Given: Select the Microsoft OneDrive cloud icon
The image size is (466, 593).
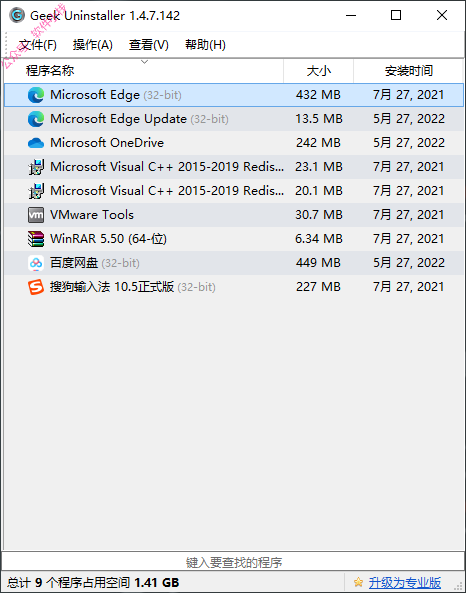Looking at the screenshot, I should [x=36, y=143].
